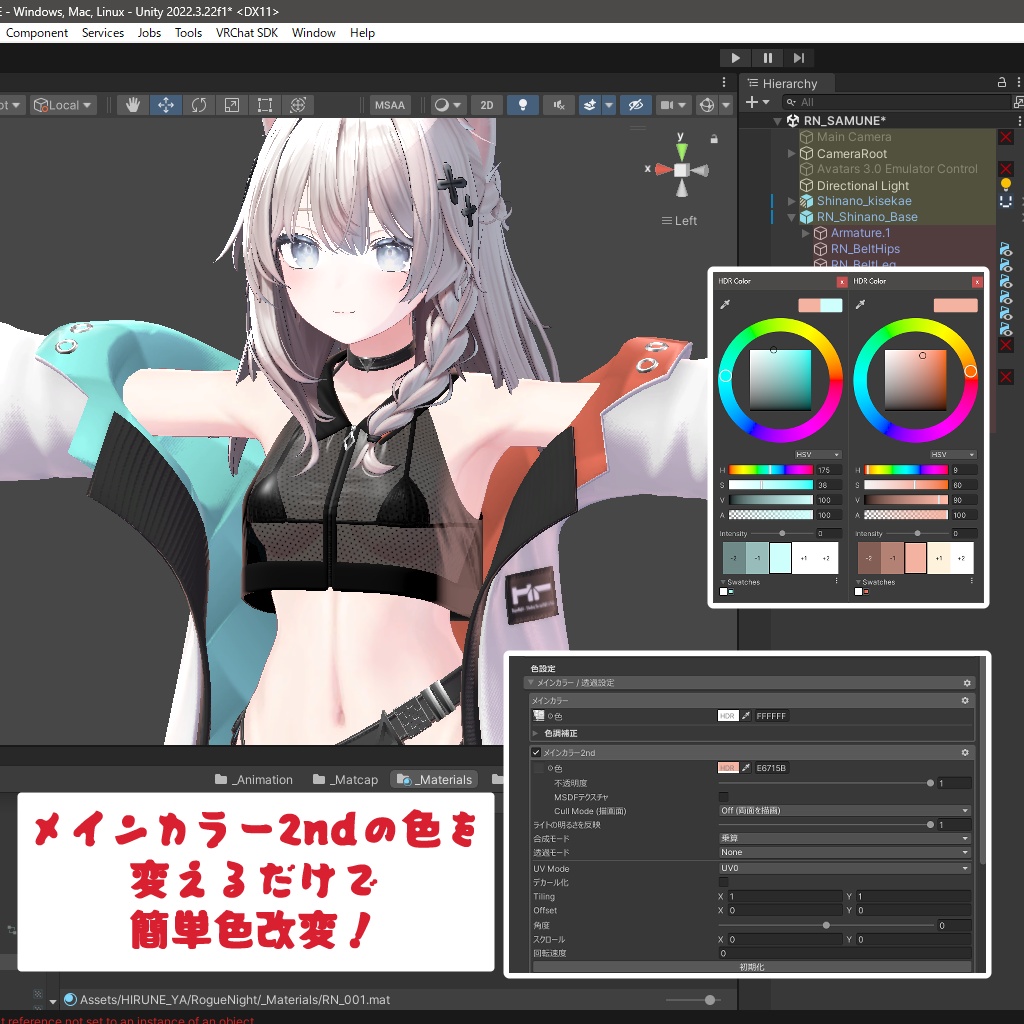Check the MSDFテクスチャ checkbox
Screen dimensions: 1024x1024
(x=723, y=797)
